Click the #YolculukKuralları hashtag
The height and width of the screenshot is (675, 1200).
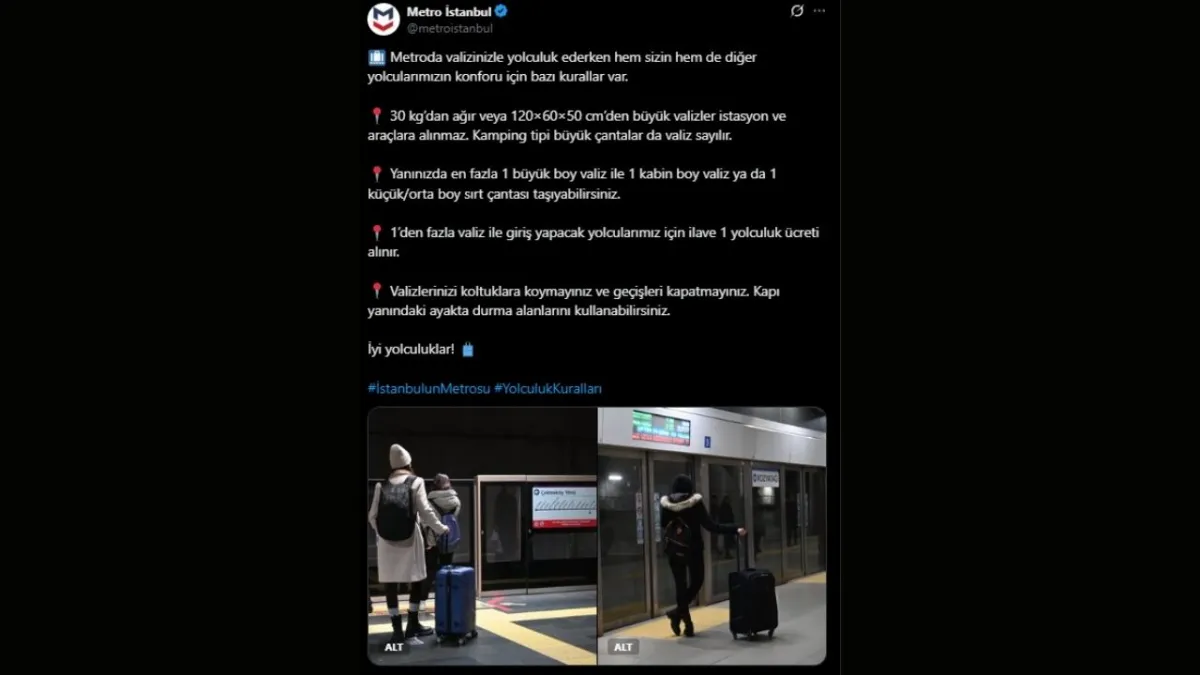(548, 388)
